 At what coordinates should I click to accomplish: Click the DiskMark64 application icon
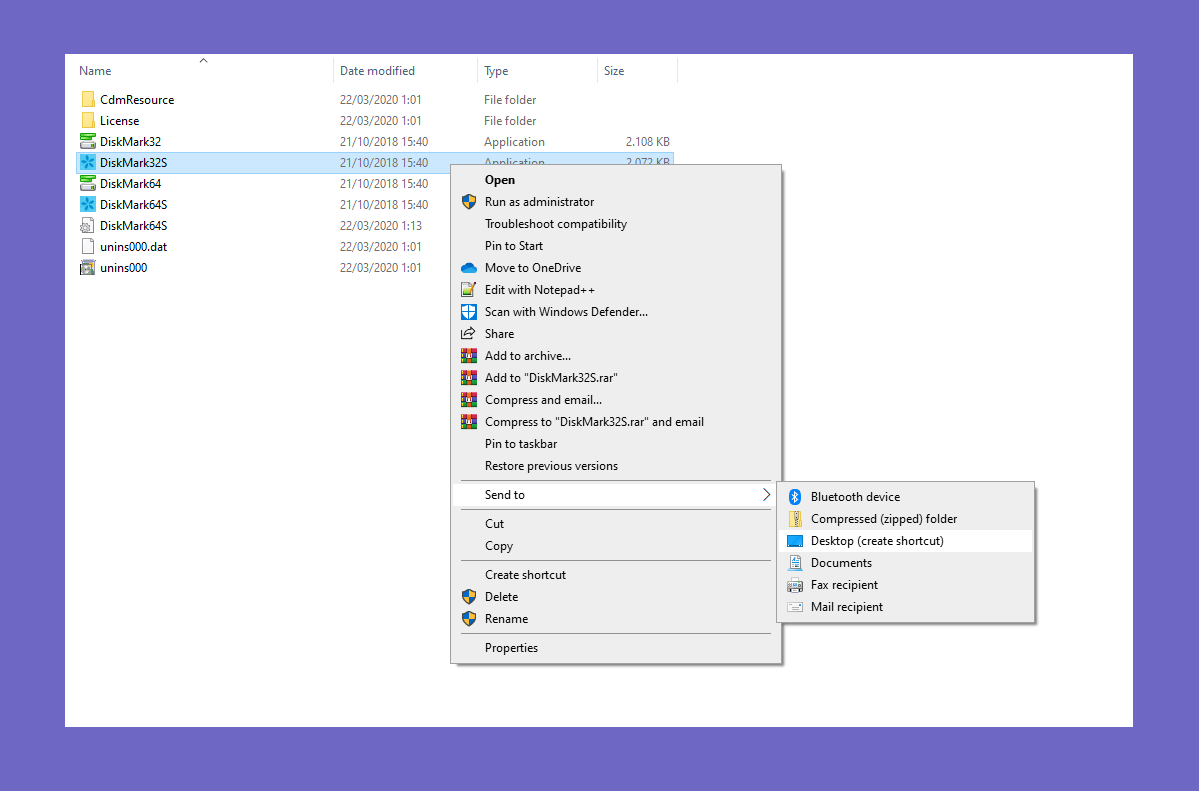click(88, 184)
